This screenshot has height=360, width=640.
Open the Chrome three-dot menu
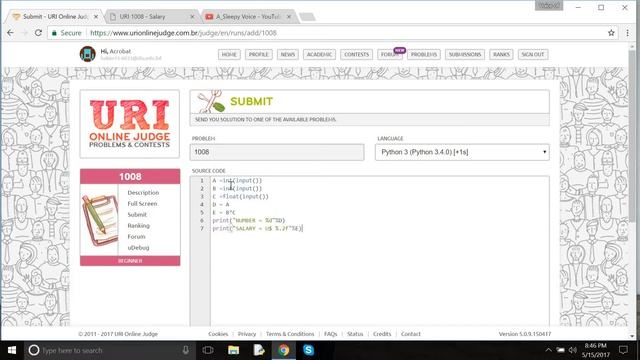pyautogui.click(x=627, y=33)
